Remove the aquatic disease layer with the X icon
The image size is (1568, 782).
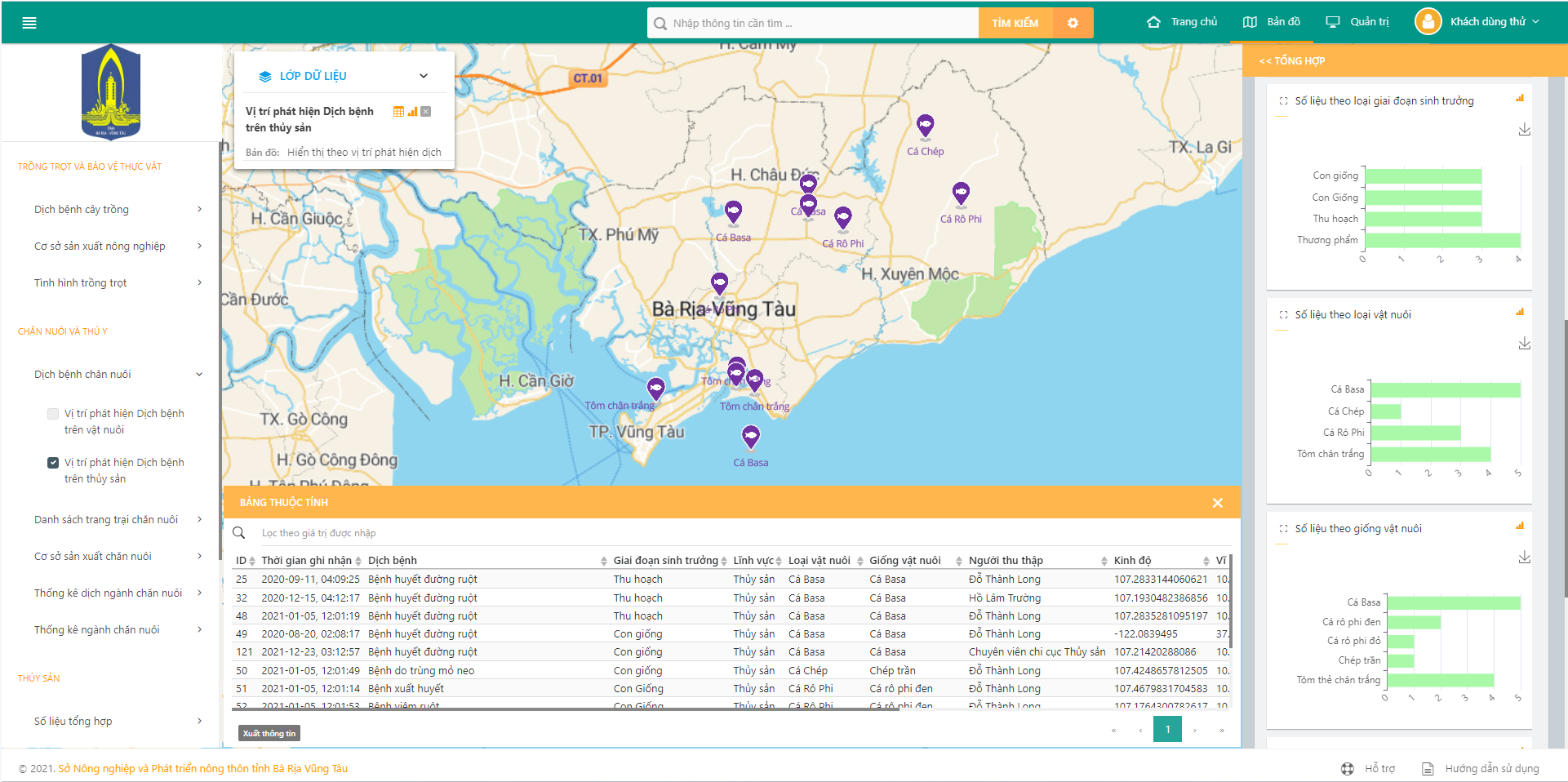425,112
